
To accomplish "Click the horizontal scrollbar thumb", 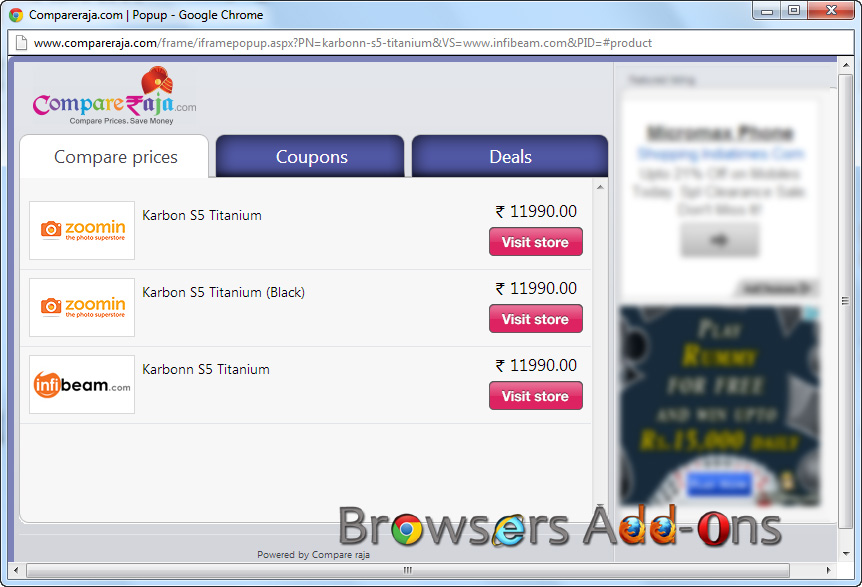I will 408,570.
